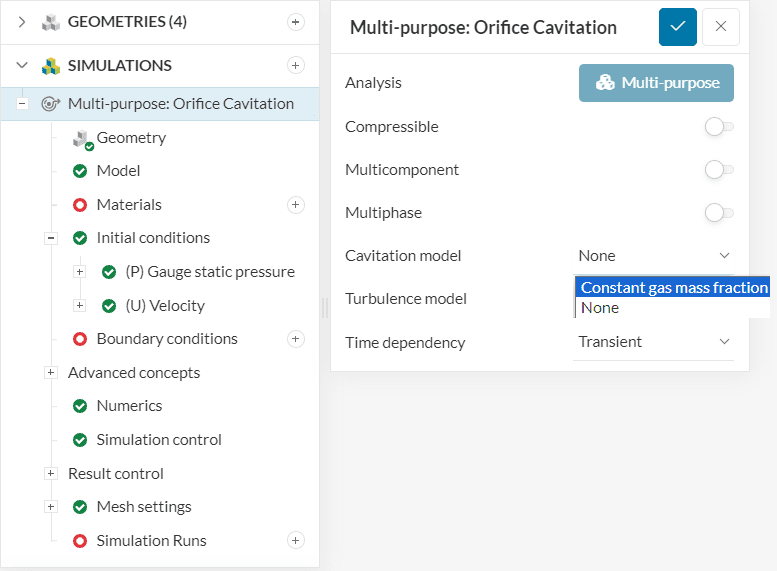Open the Time dependency dropdown

pyautogui.click(x=654, y=342)
